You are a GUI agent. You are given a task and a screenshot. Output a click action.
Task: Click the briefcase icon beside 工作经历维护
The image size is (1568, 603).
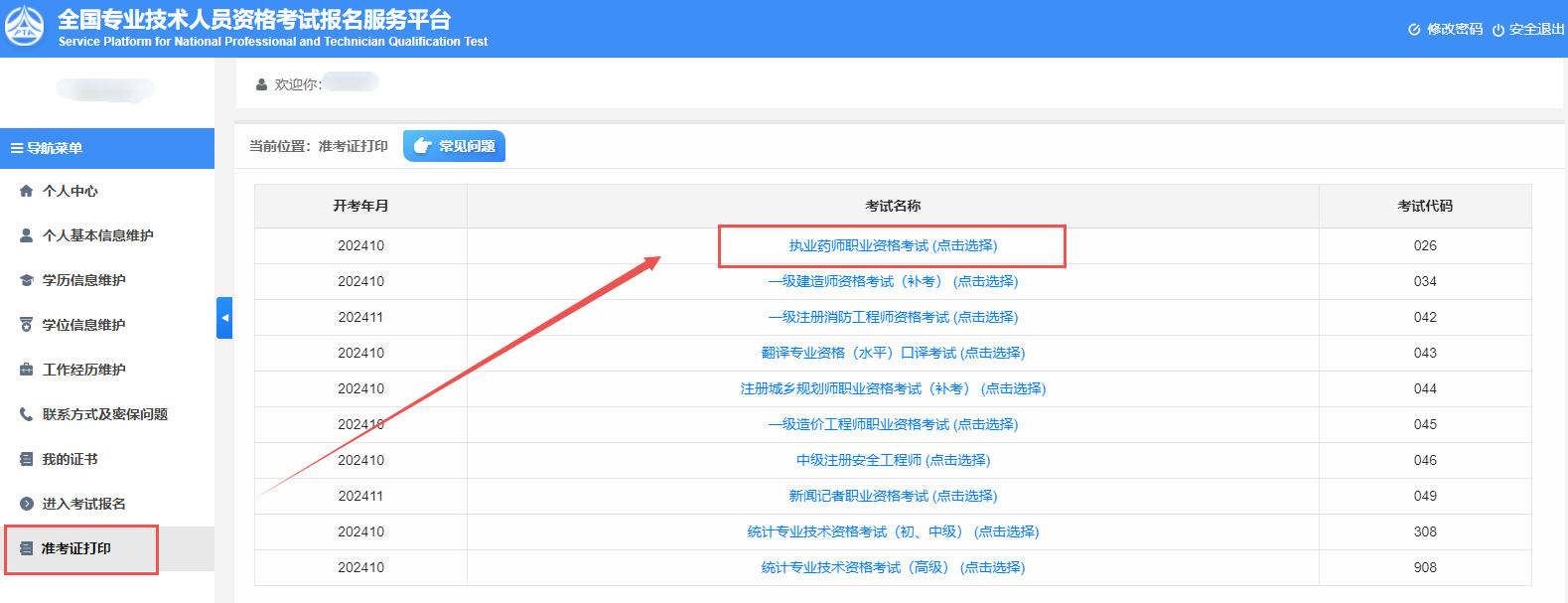click(x=27, y=370)
